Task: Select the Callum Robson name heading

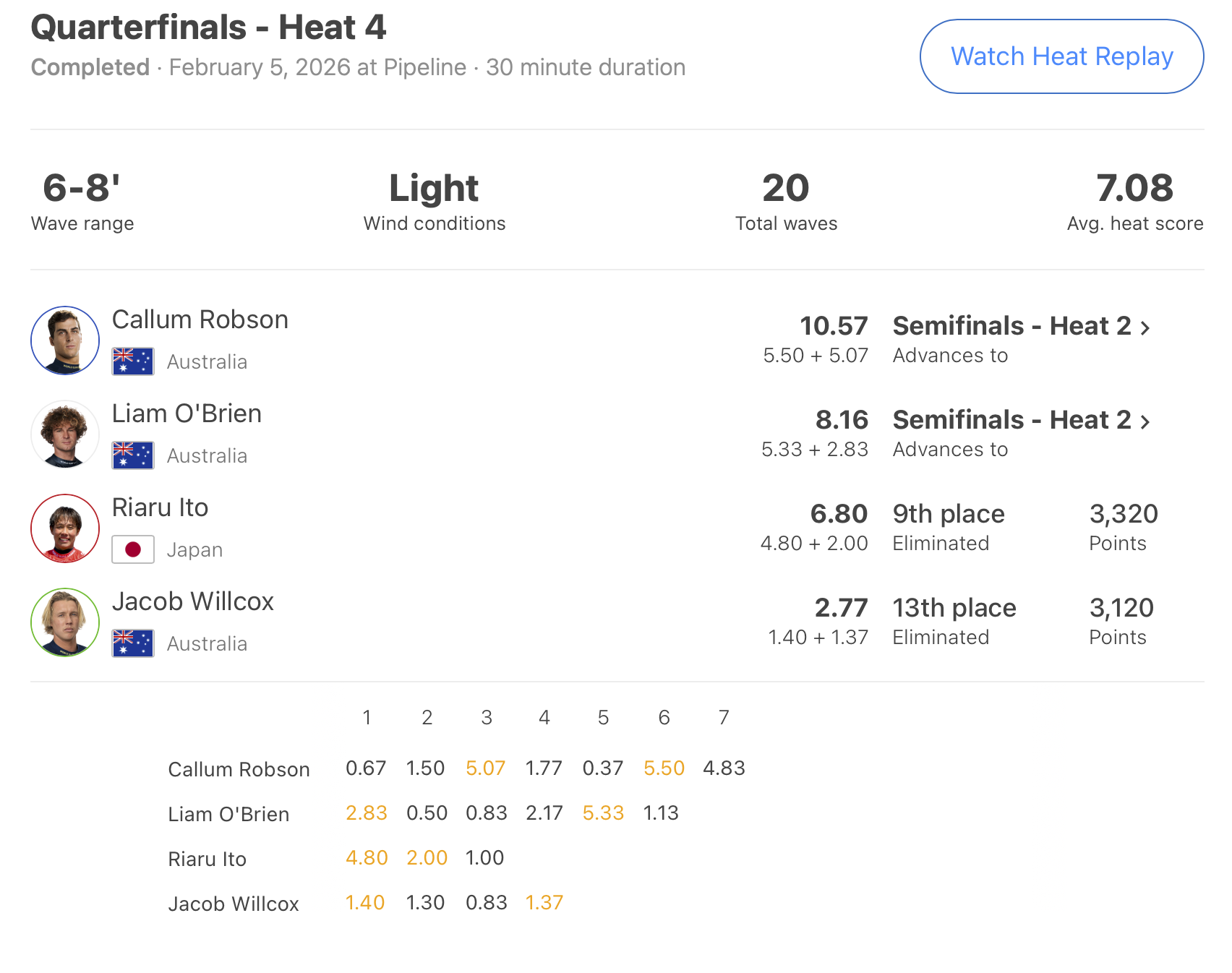Action: 200,320
